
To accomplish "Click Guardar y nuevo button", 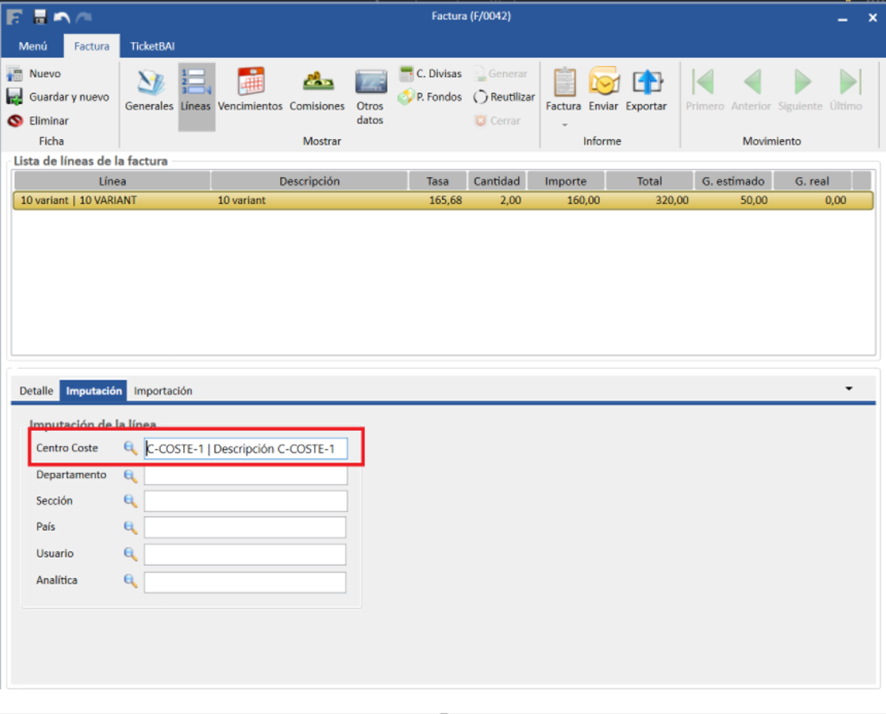I will [x=58, y=97].
